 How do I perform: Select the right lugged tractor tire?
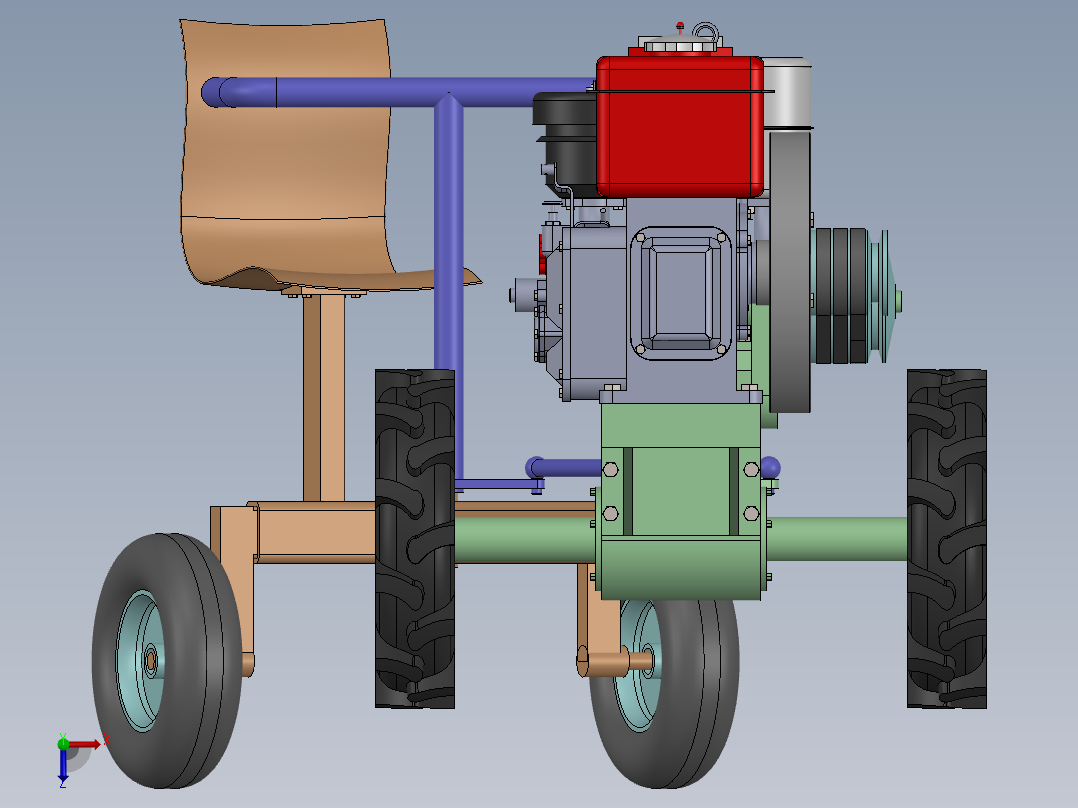(x=947, y=538)
